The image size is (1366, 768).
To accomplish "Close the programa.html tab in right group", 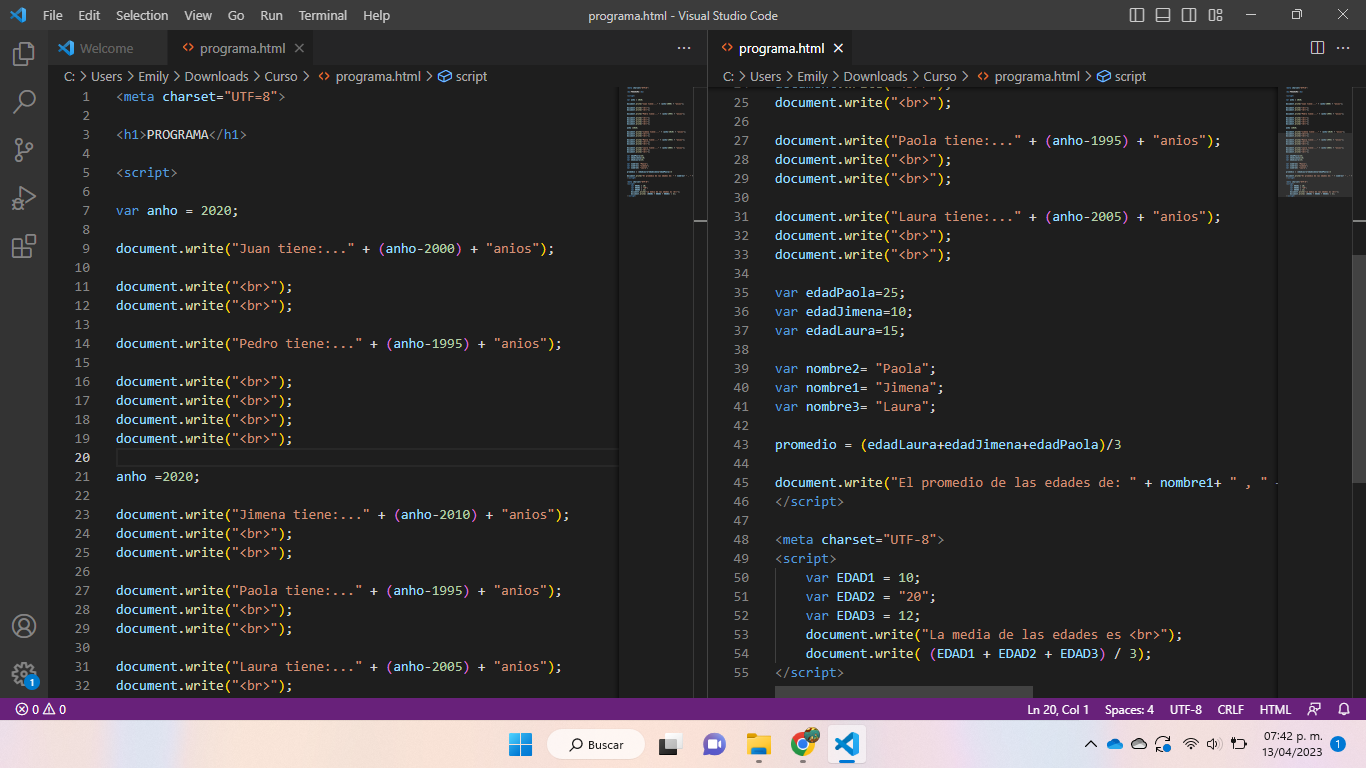I will tap(838, 48).
